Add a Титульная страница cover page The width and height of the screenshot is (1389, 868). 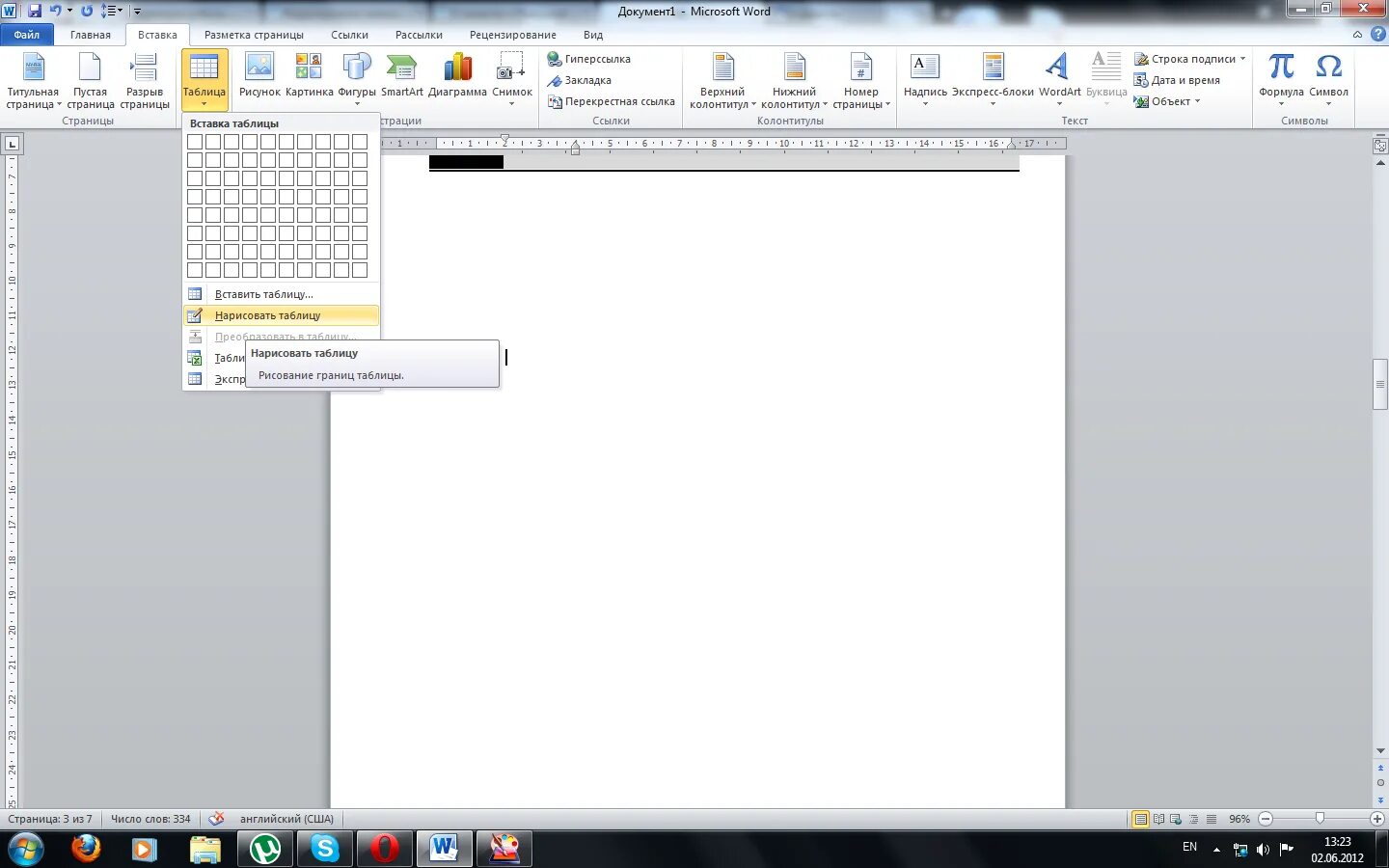coord(33,81)
